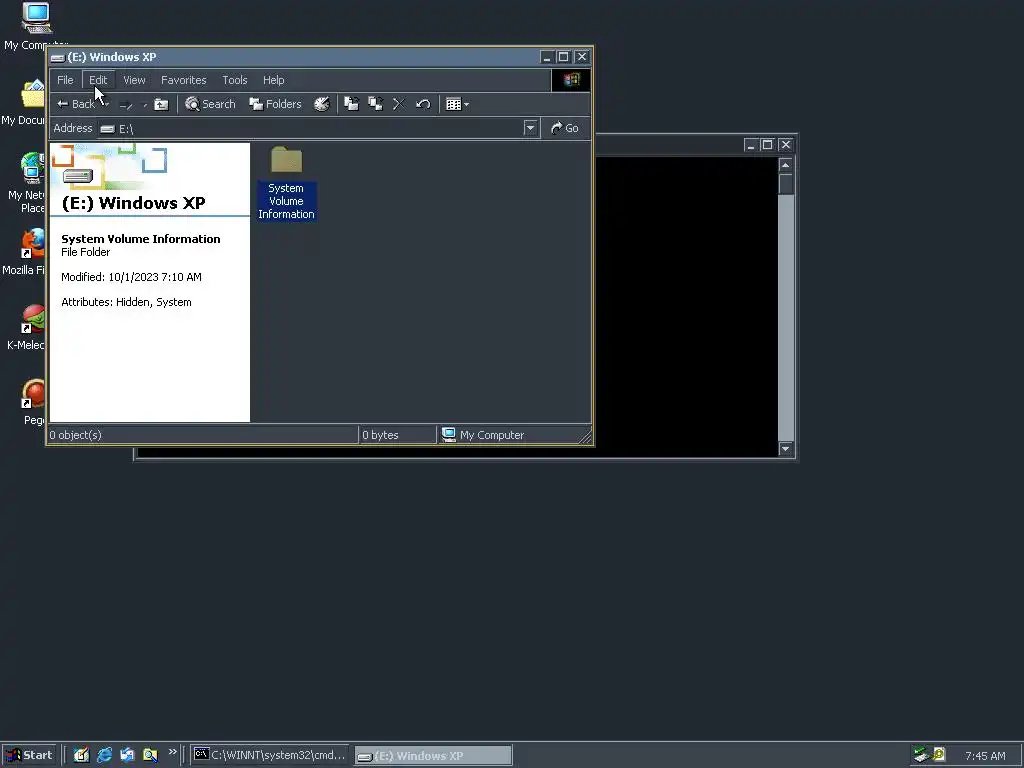Viewport: 1024px width, 768px height.
Task: Click the Delete X toolbar icon
Action: point(399,104)
